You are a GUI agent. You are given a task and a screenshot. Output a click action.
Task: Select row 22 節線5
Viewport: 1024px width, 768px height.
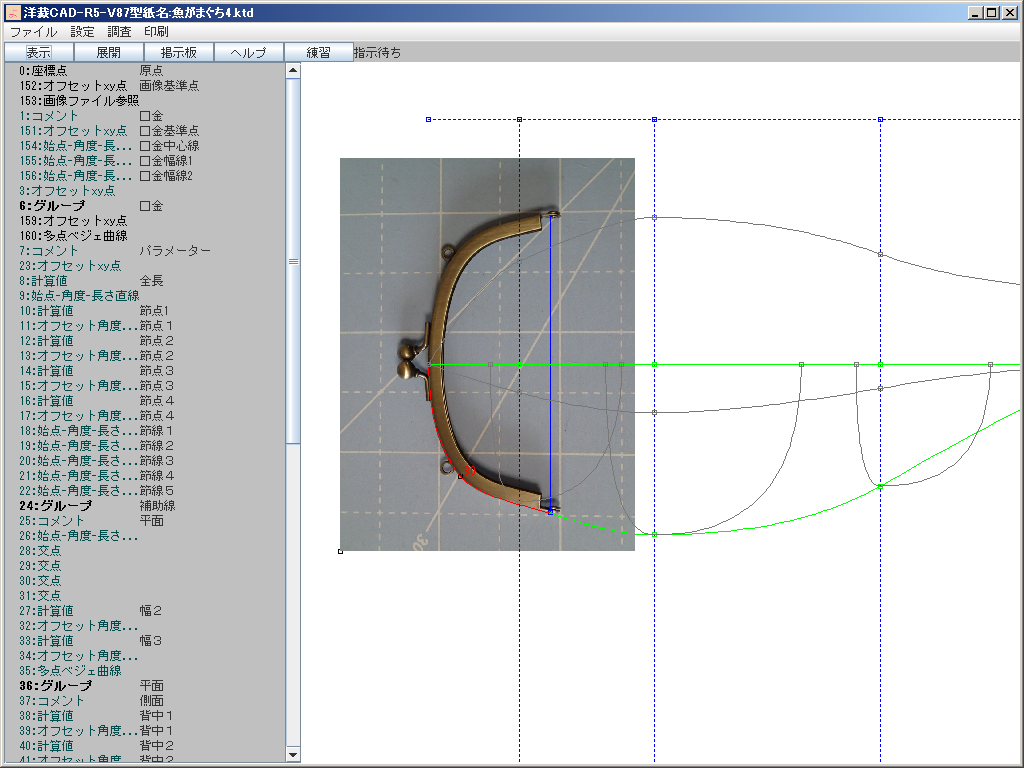pyautogui.click(x=97, y=491)
